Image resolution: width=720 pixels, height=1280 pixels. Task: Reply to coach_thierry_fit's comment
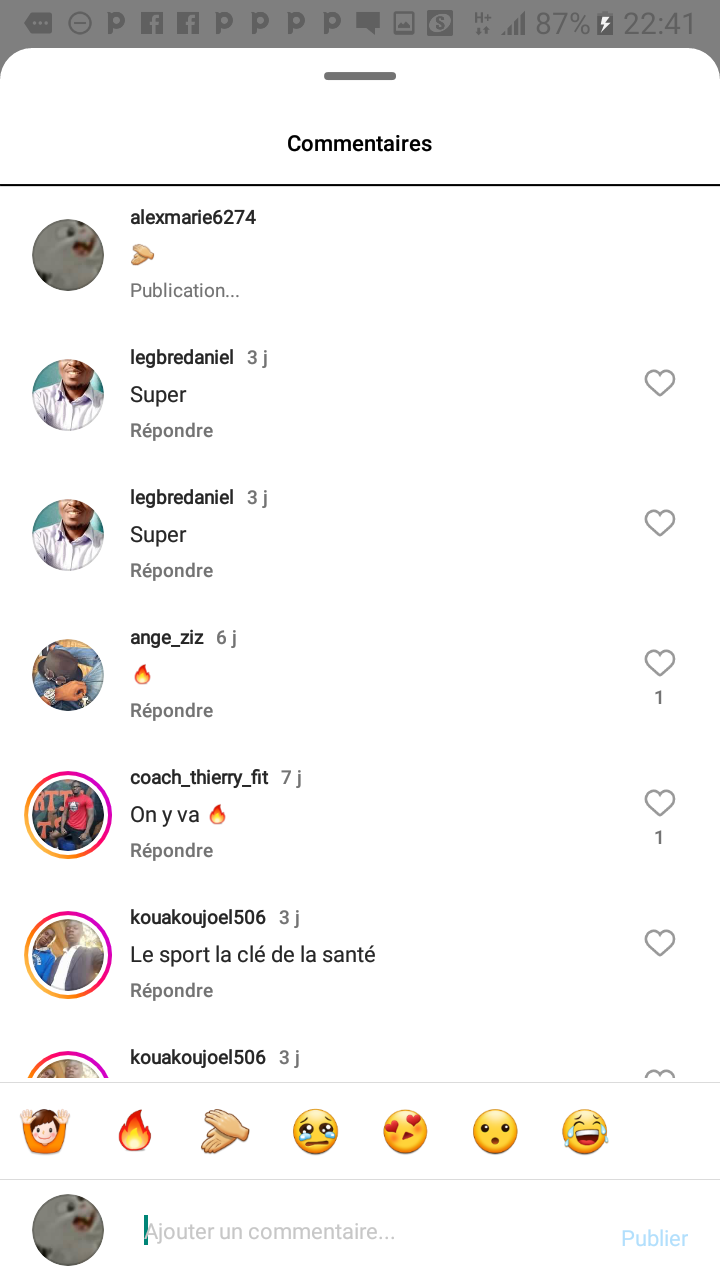click(171, 851)
